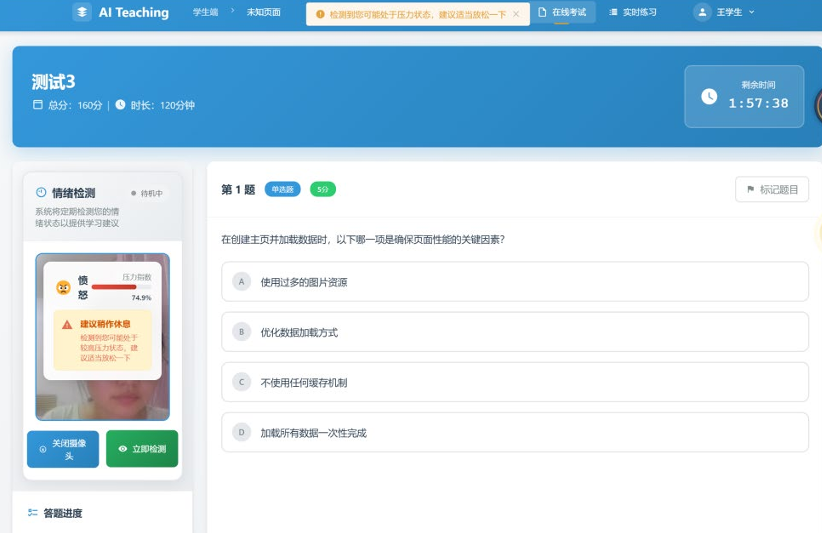Switch to the 实时练习 tab
The image size is (822, 534).
click(633, 13)
